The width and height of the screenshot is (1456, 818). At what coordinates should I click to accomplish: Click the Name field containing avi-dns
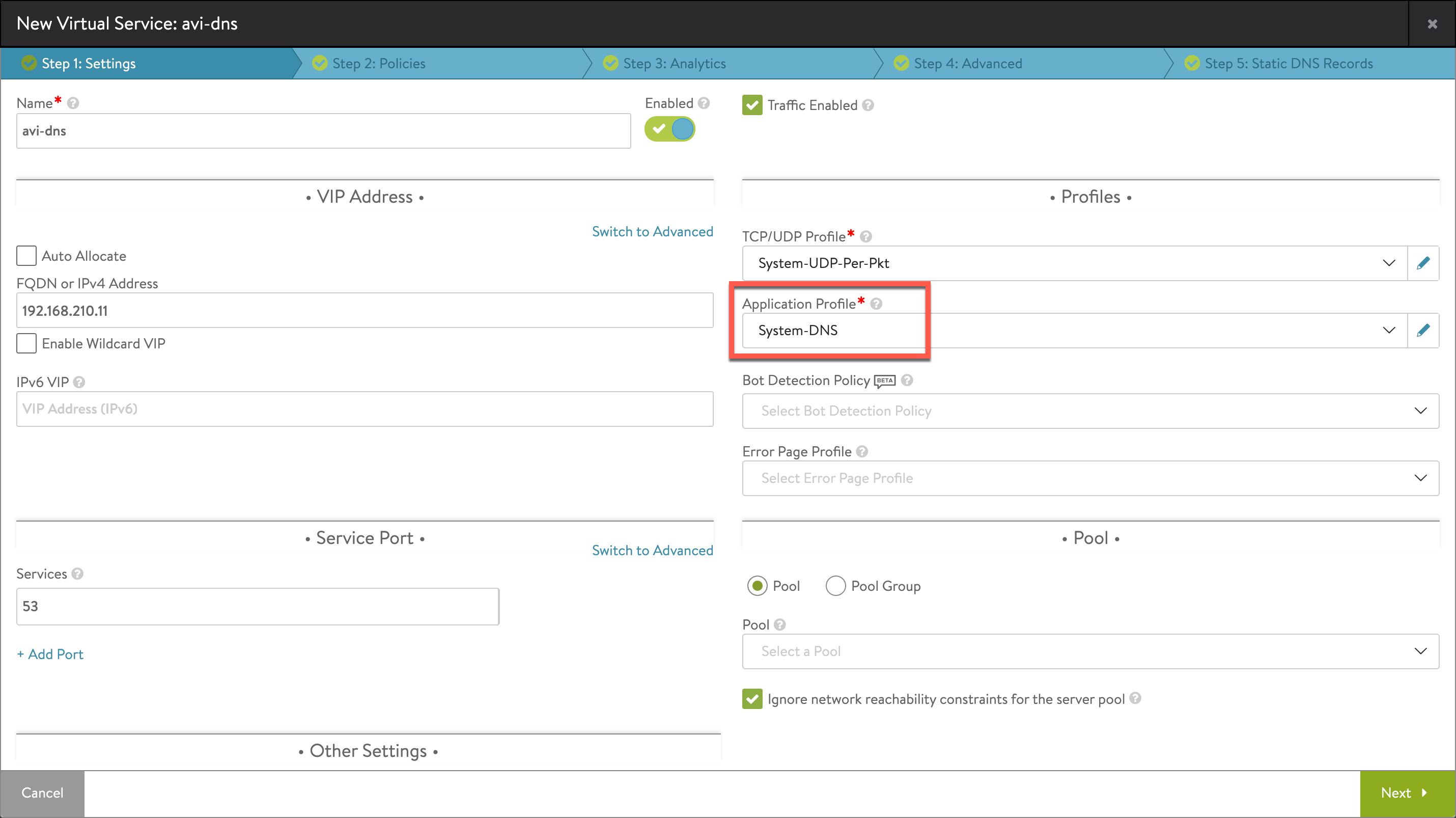pos(323,131)
